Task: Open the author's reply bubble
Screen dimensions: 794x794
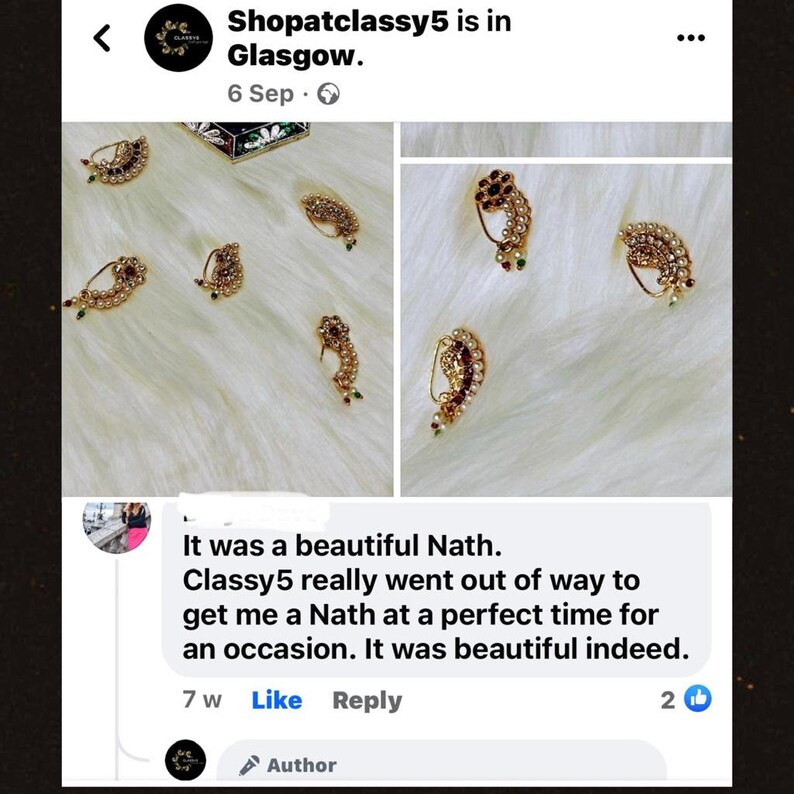Action: [x=441, y=760]
